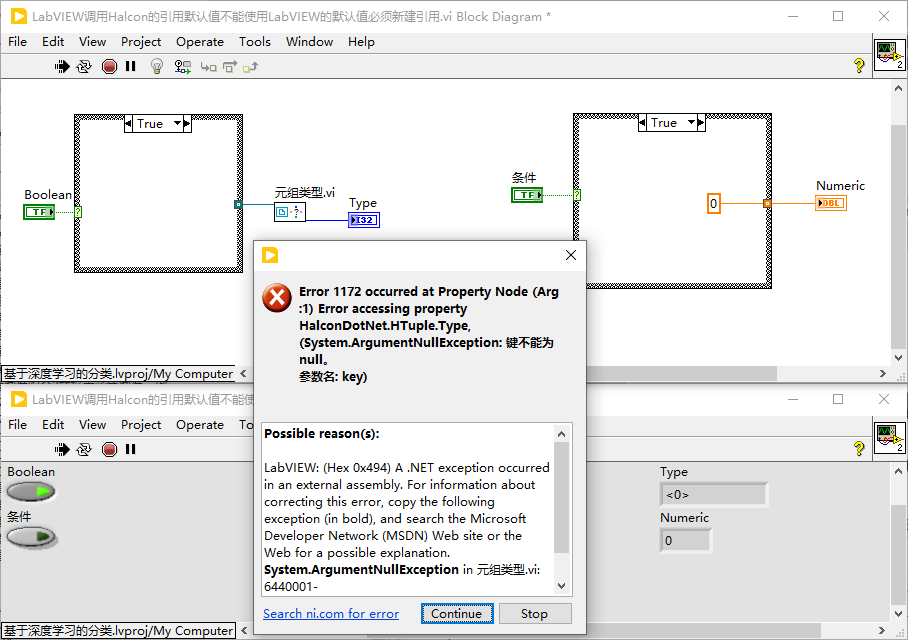Screen dimensions: 908x640
Task: Click red error icon in dialog
Action: tap(277, 298)
